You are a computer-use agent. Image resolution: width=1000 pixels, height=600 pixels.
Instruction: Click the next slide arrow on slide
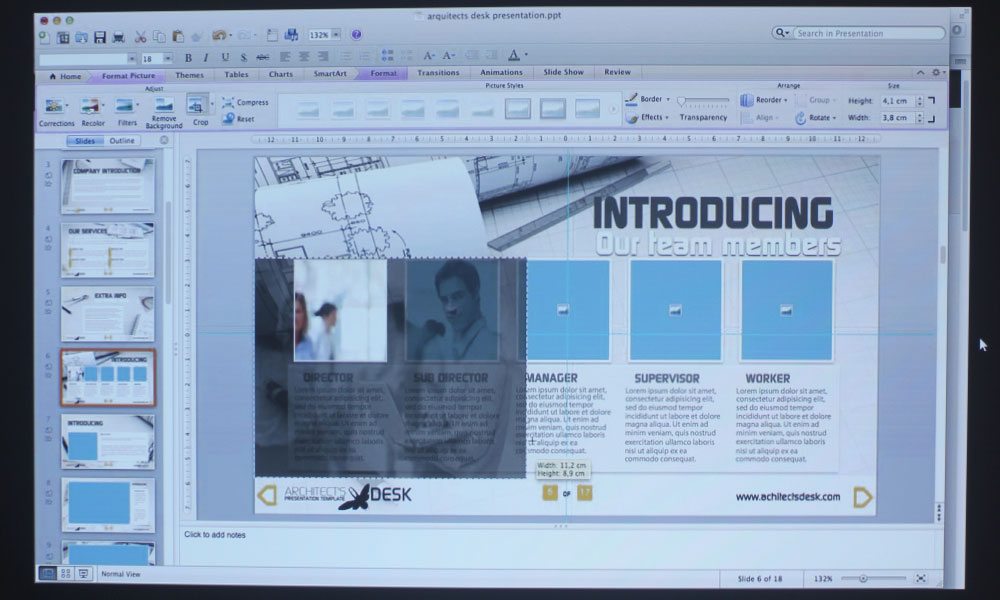[x=862, y=497]
